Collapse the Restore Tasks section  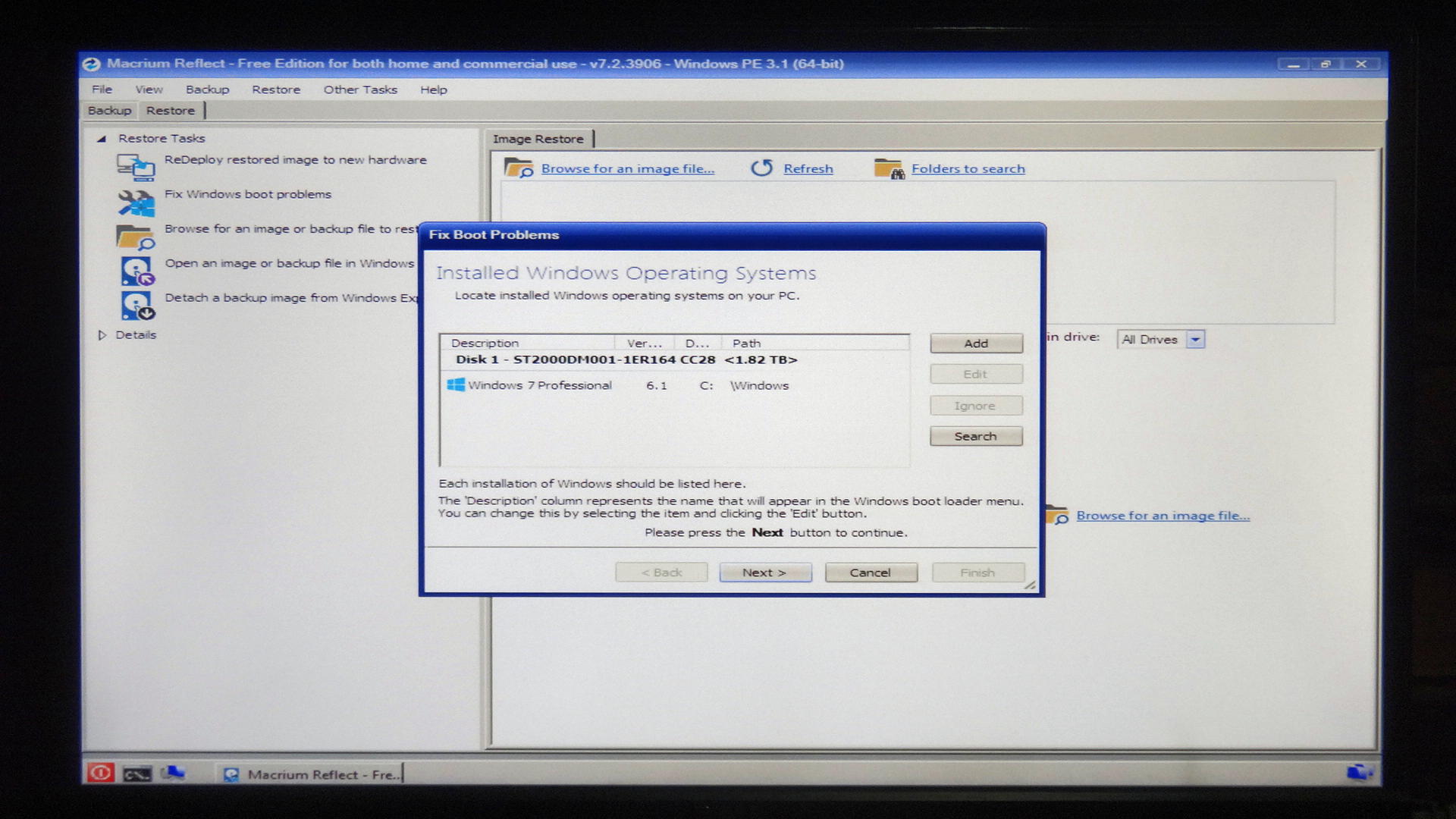pos(101,139)
